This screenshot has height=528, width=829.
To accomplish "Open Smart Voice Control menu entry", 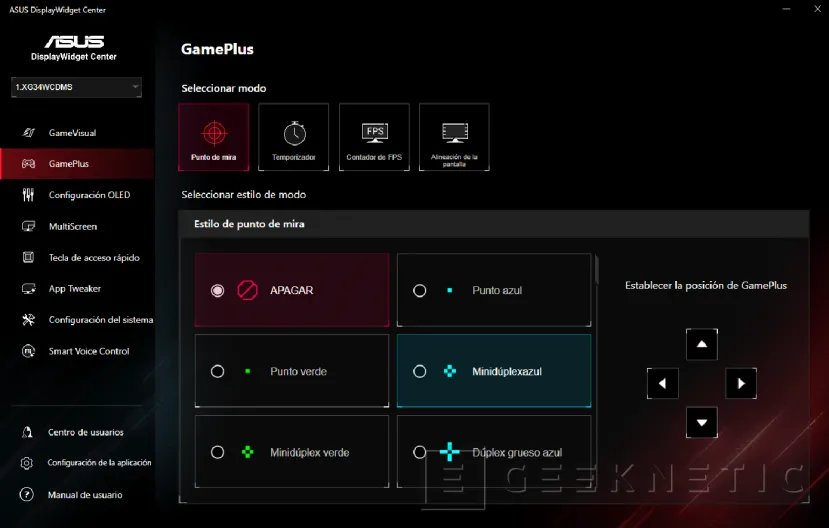I will [77, 351].
